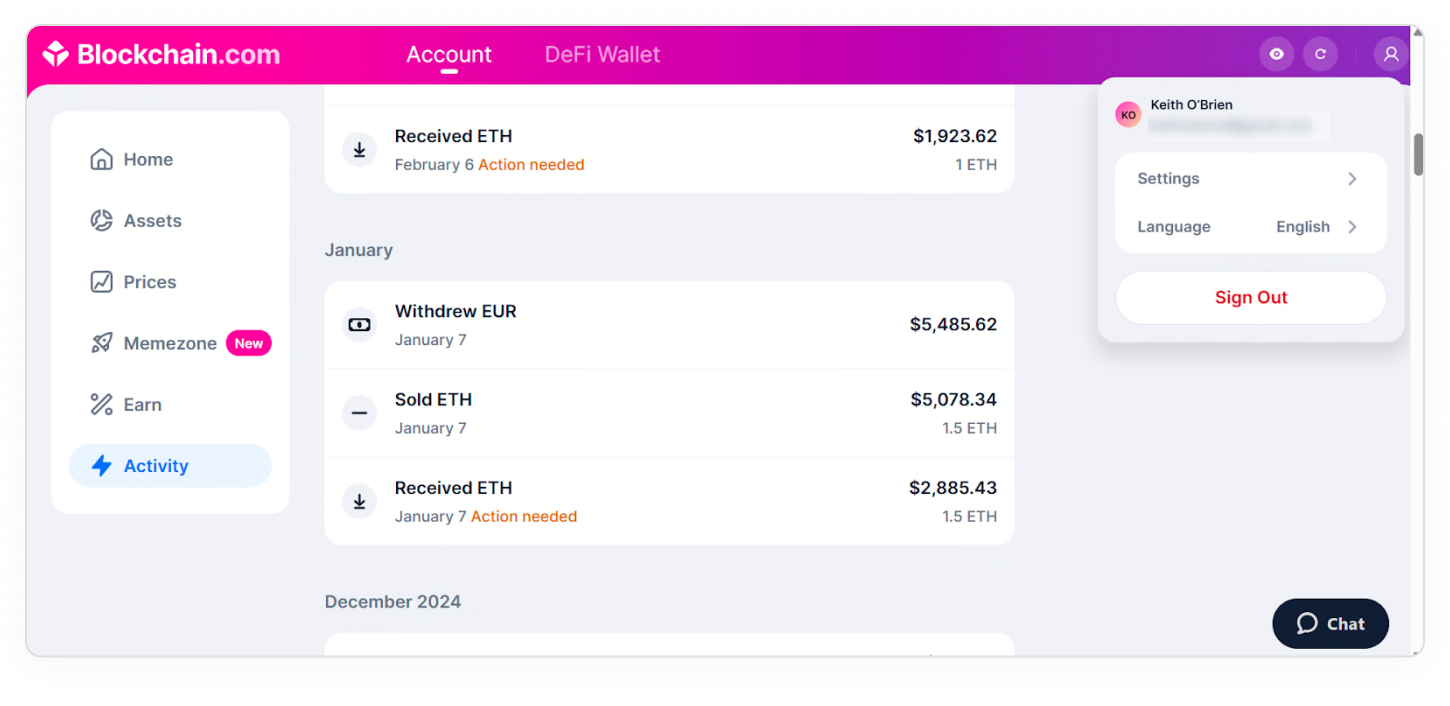The height and width of the screenshot is (706, 1450).
Task: Click the page vertical scrollbar thumb
Action: click(1418, 154)
